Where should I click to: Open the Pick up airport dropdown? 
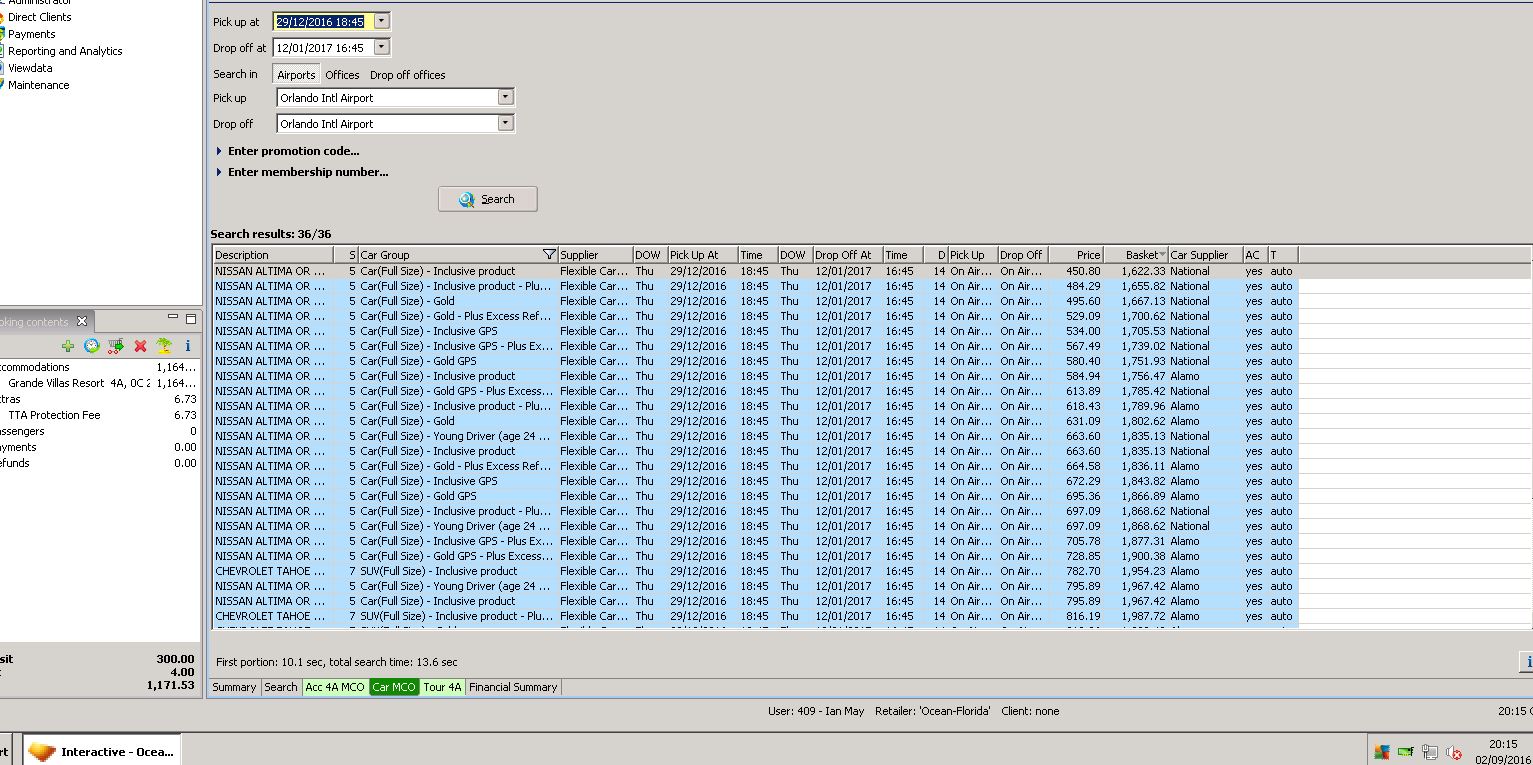(x=506, y=98)
